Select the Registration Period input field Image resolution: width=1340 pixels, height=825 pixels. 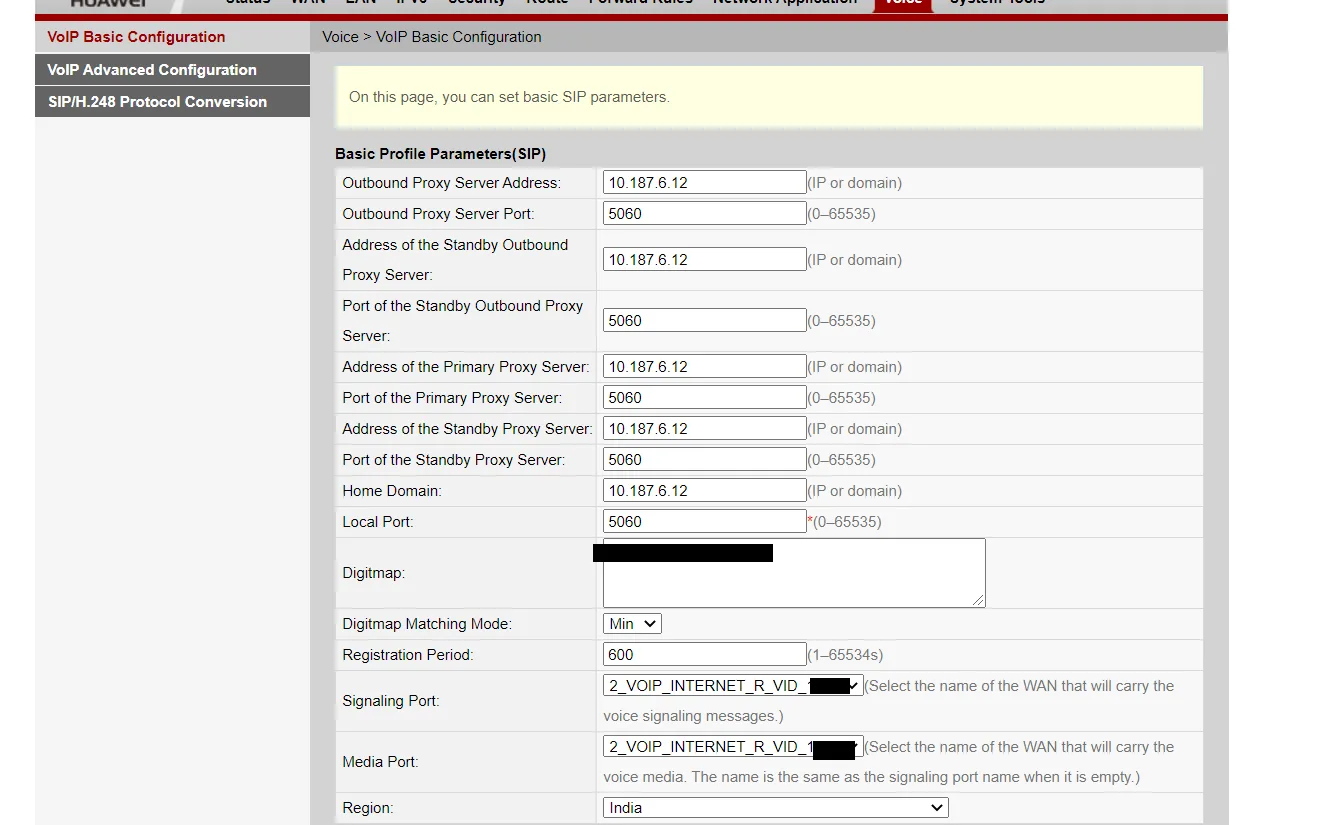tap(704, 655)
